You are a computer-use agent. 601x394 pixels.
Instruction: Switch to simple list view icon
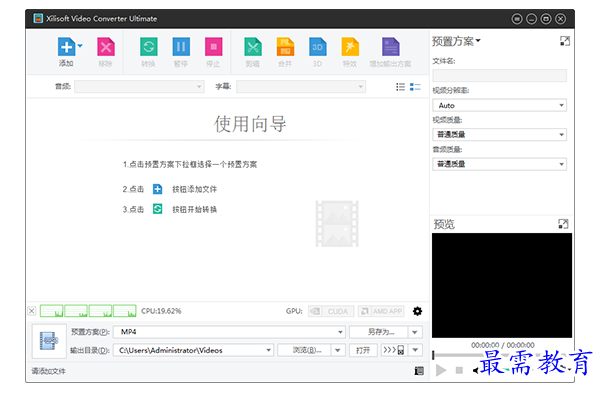[x=400, y=87]
